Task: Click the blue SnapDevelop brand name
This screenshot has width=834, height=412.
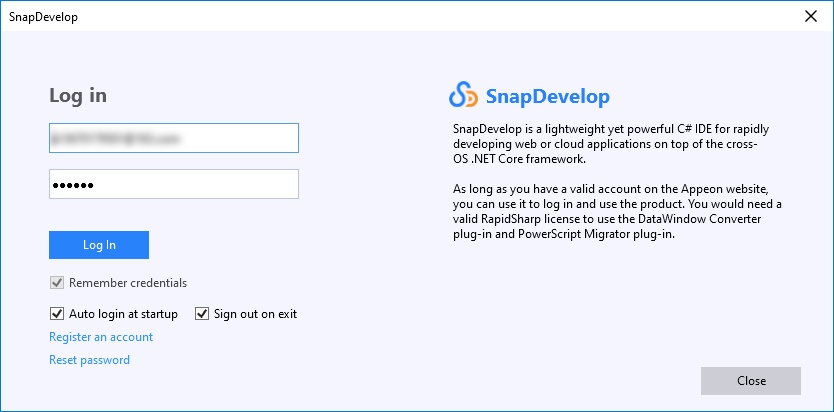Action: [x=547, y=97]
